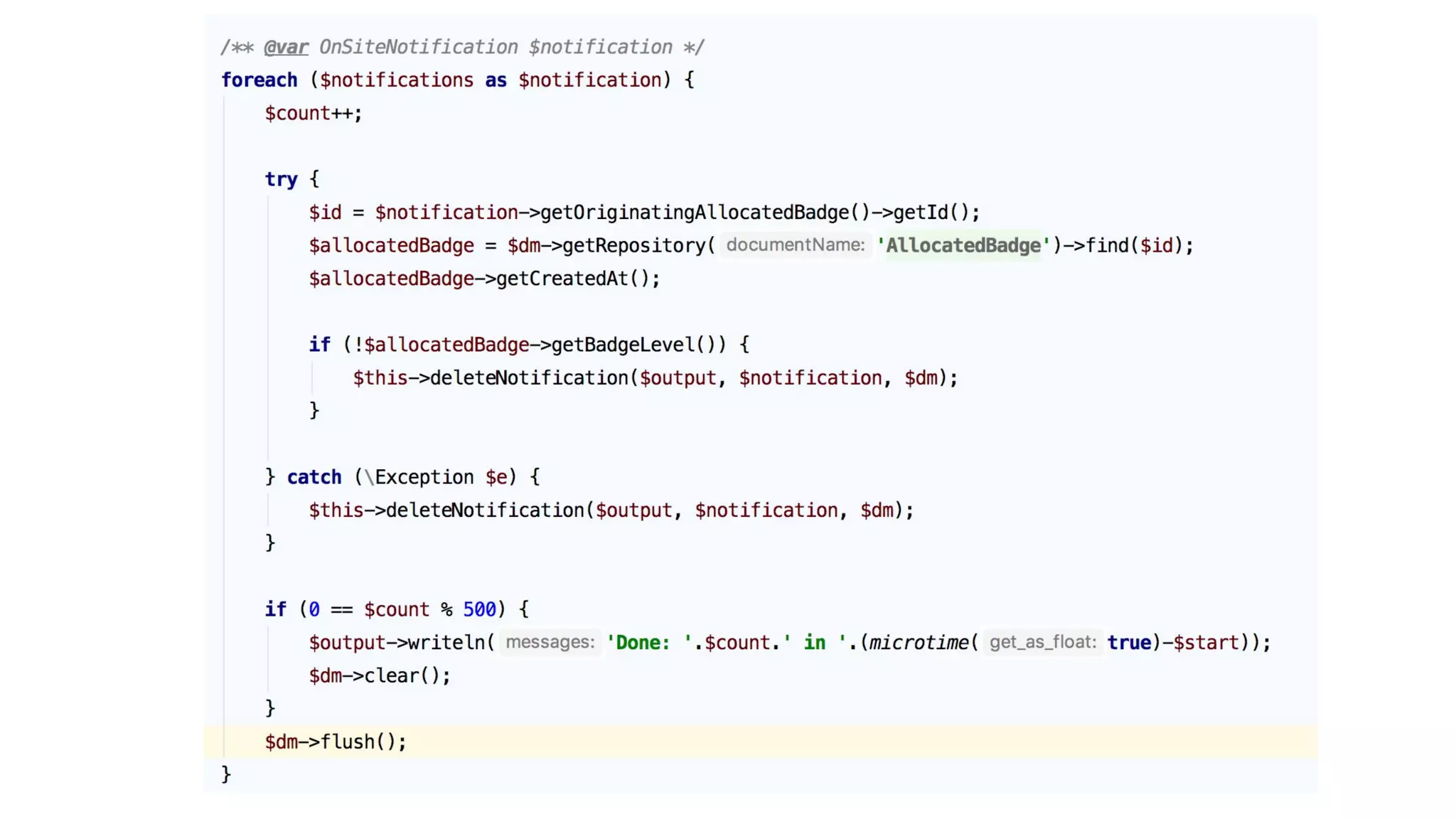Click the 'AllocatedBadge' string literal
This screenshot has height=819, width=1456.
coord(963,246)
